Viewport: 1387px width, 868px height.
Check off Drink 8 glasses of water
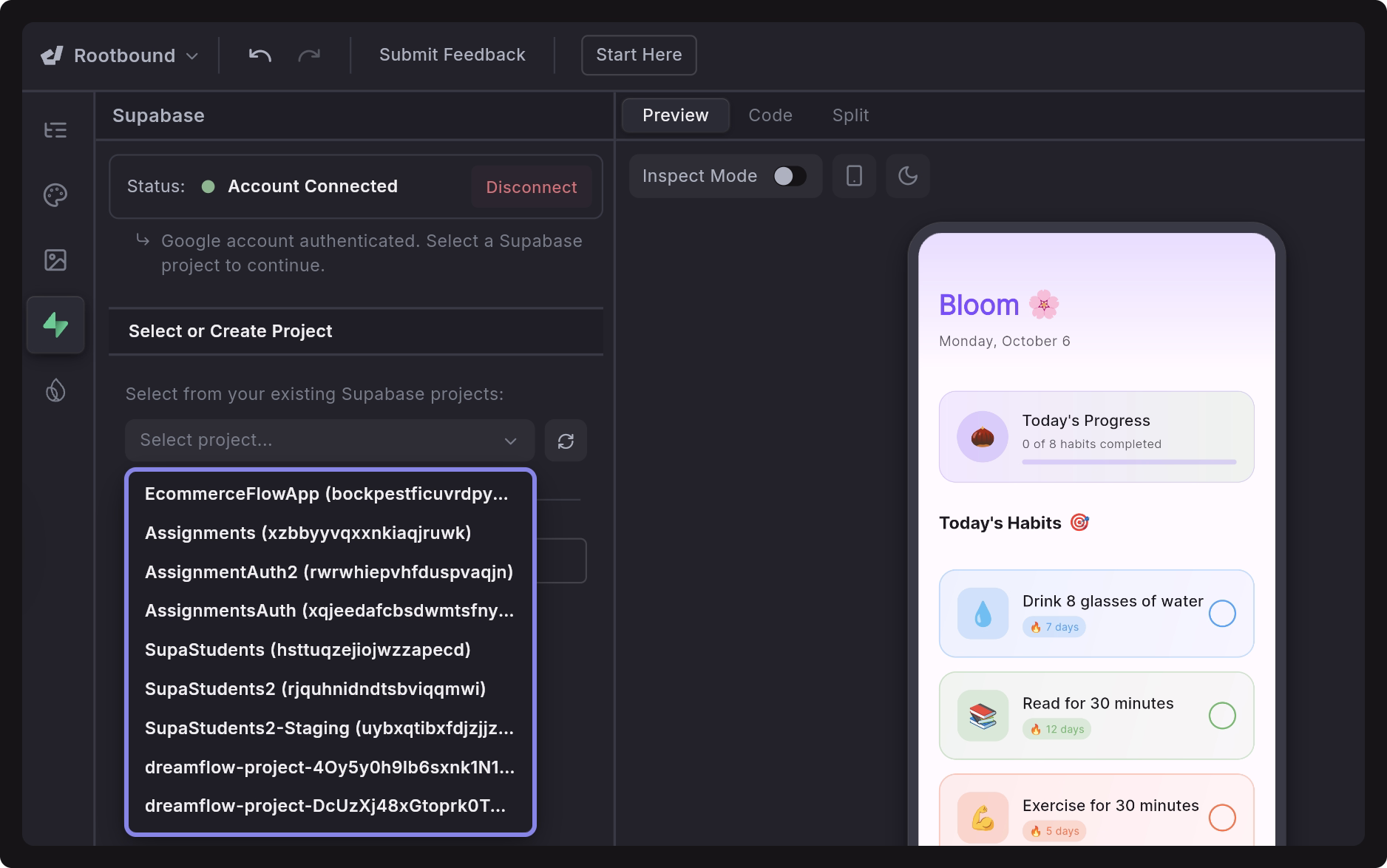point(1221,614)
